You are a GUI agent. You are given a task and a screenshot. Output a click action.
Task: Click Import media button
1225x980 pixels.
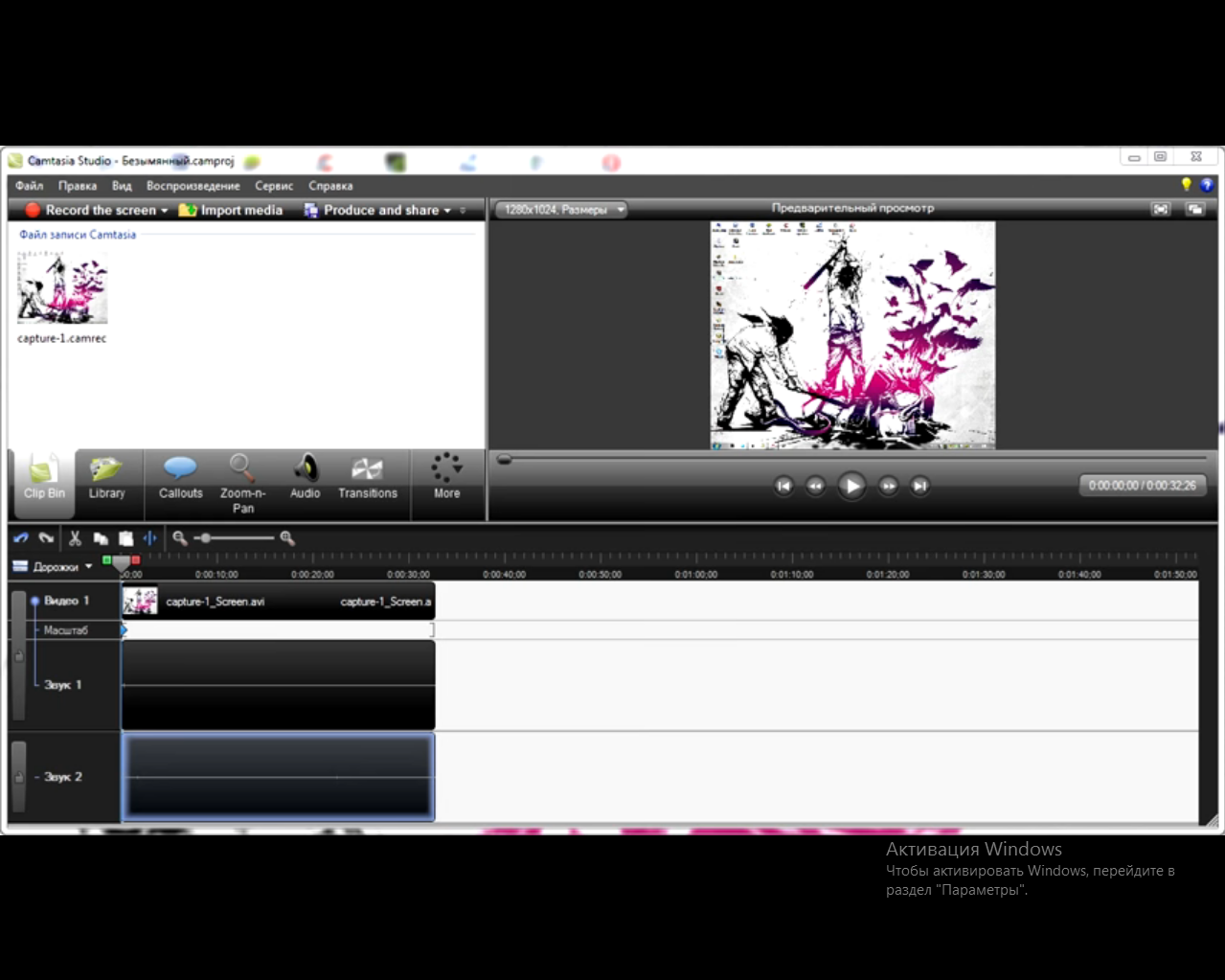coord(231,210)
